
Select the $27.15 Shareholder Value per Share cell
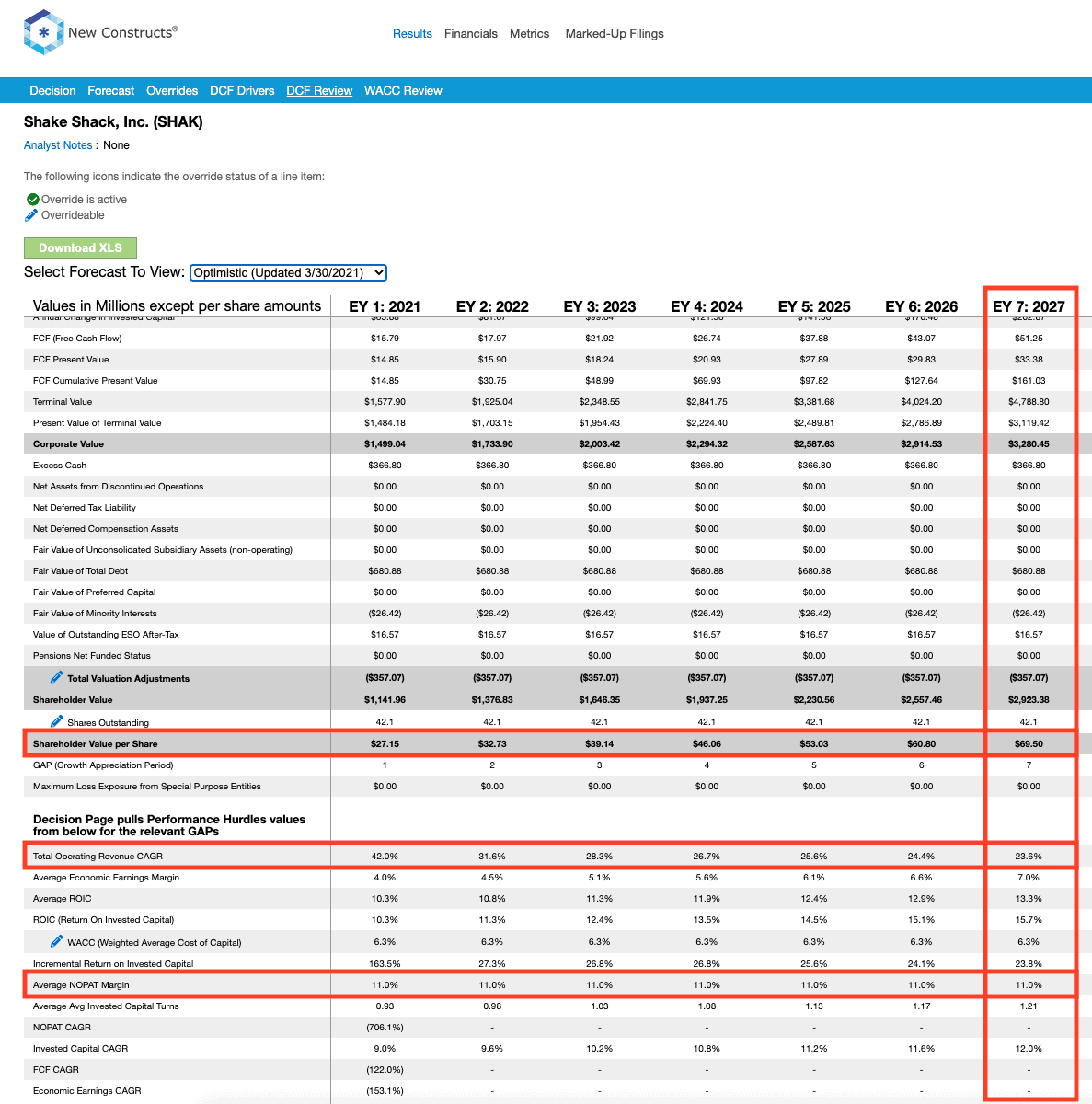tap(385, 744)
